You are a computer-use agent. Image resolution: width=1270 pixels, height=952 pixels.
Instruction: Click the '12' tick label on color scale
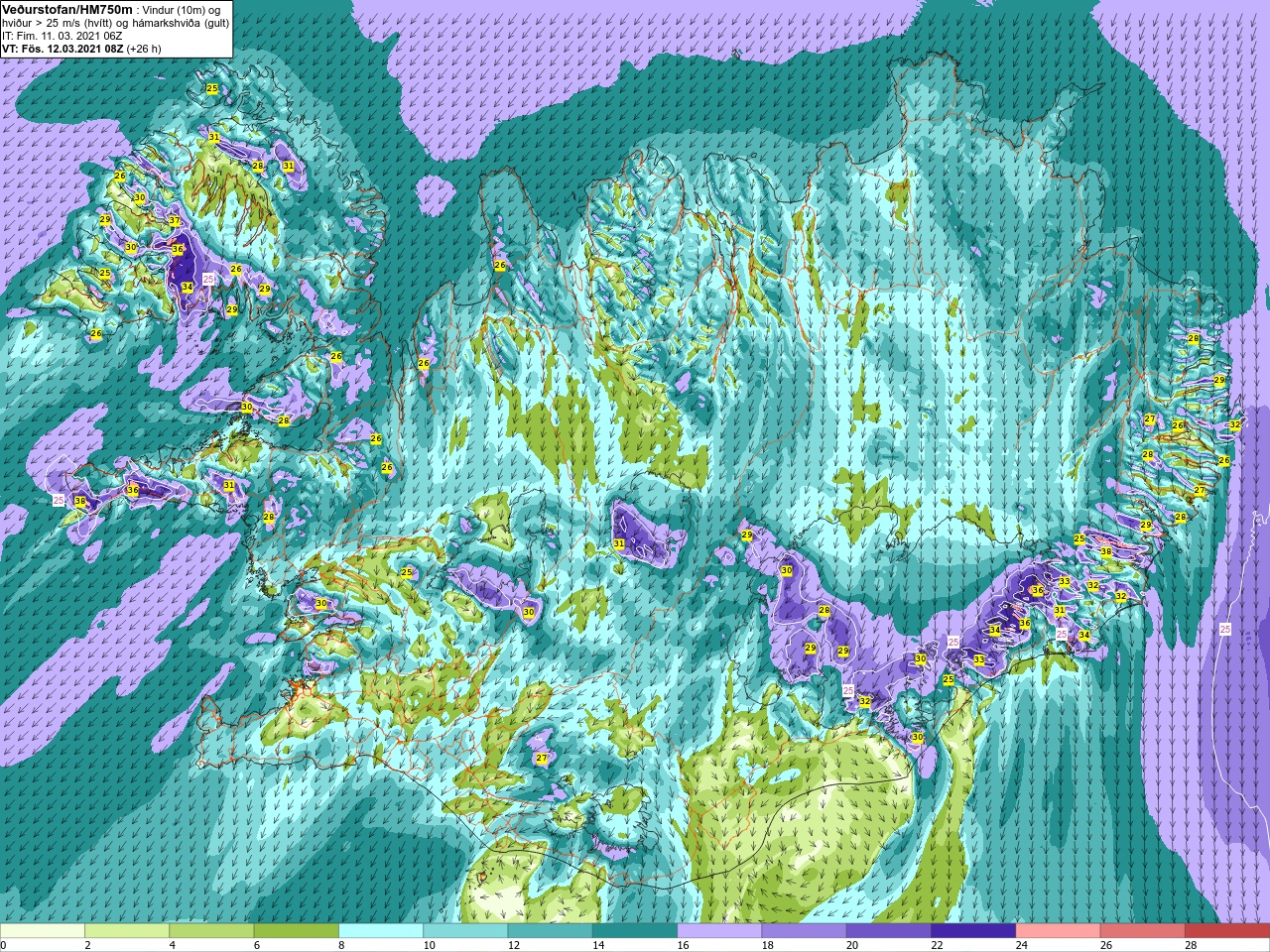[x=514, y=945]
